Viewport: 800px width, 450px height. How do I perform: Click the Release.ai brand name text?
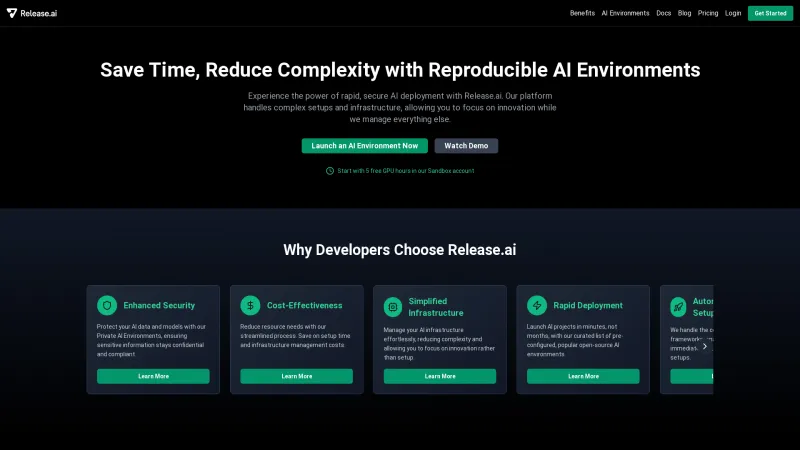click(x=39, y=13)
